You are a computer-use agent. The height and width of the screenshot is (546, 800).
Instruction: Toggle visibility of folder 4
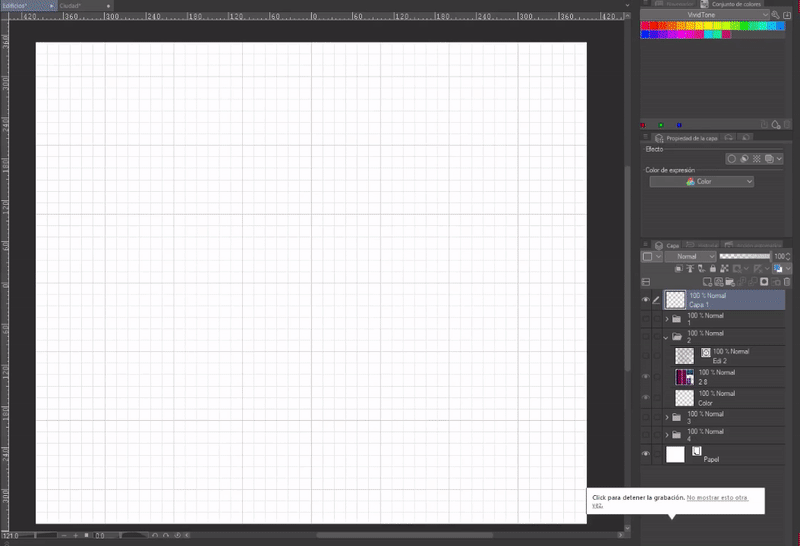[645, 435]
